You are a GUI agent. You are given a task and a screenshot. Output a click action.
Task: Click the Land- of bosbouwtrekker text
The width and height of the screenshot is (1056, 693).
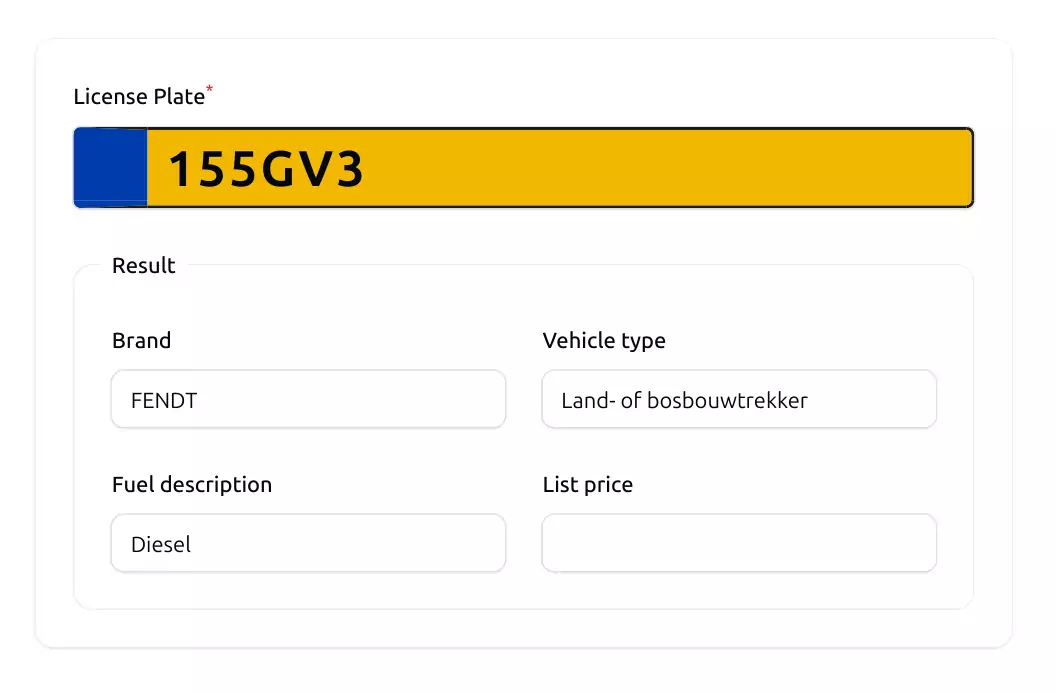pyautogui.click(x=684, y=401)
